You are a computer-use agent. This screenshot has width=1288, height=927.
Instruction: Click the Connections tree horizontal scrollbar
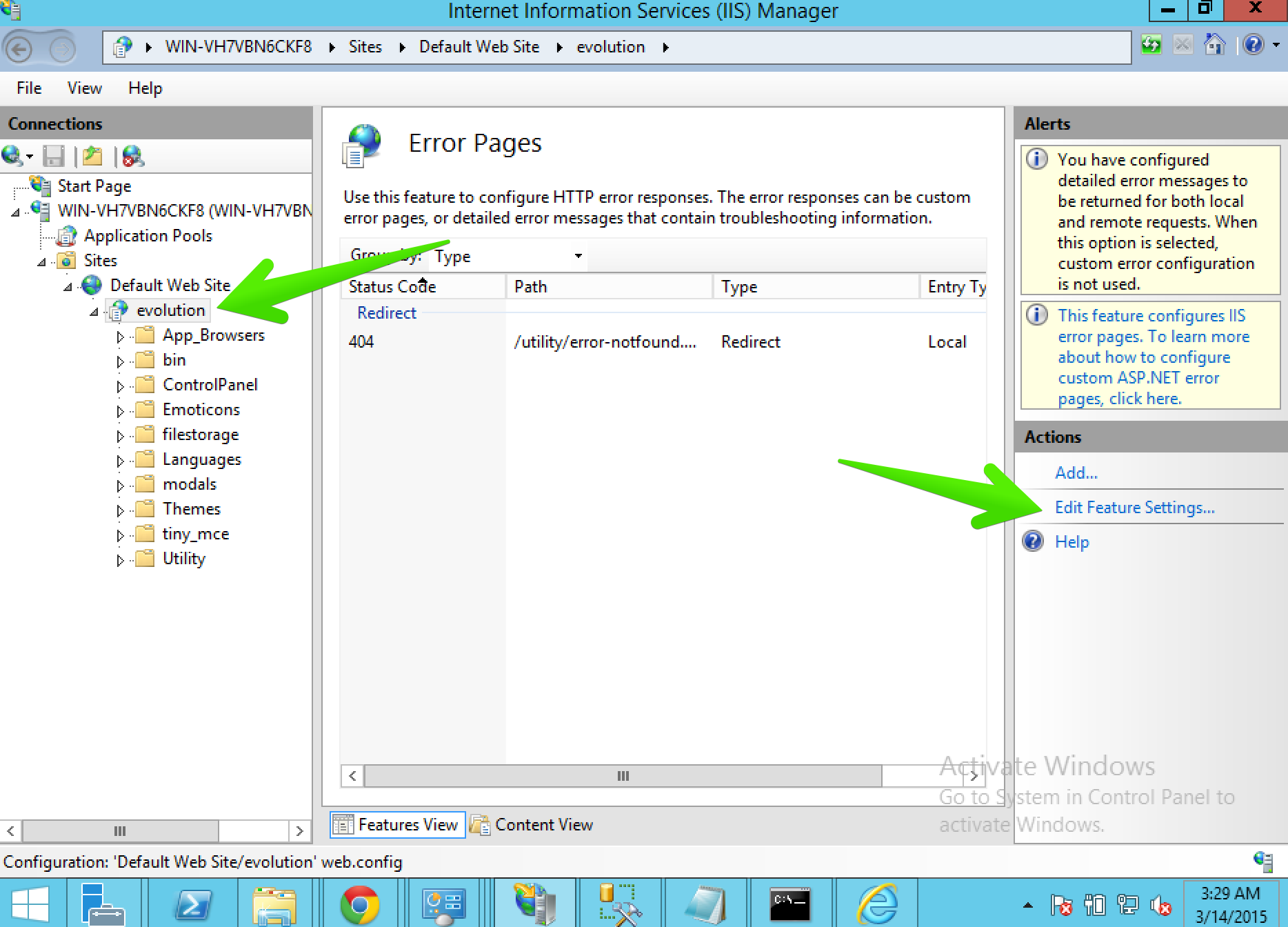pos(120,830)
